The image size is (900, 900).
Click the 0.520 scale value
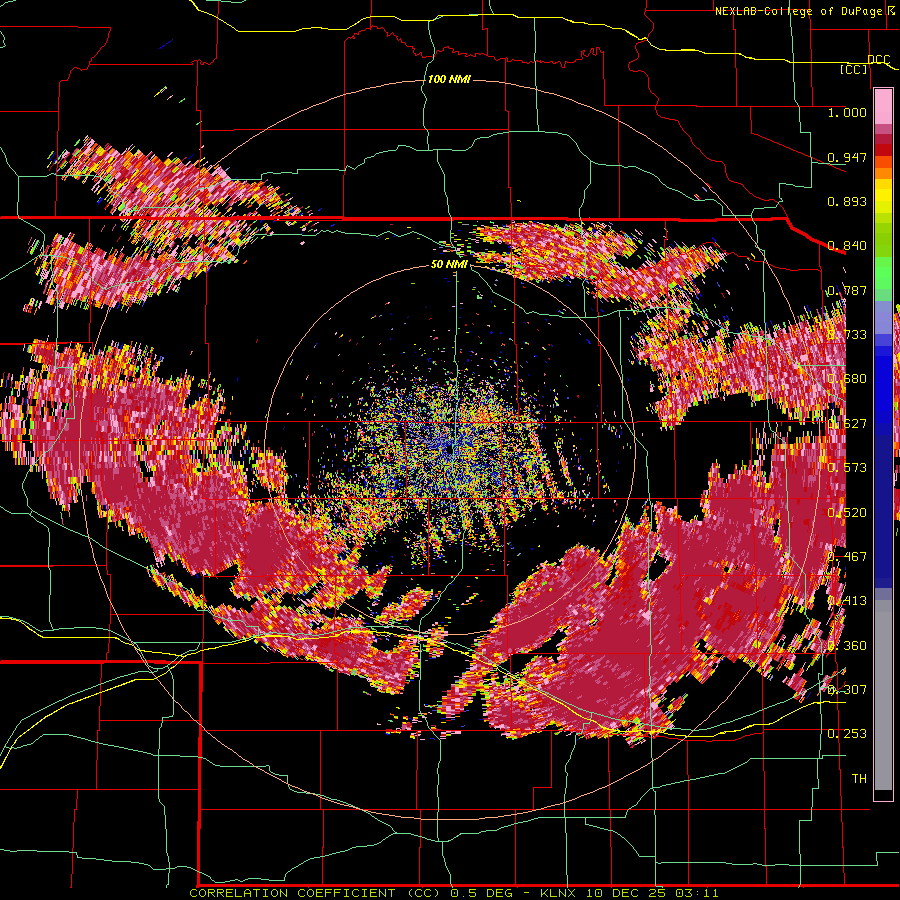[x=847, y=512]
